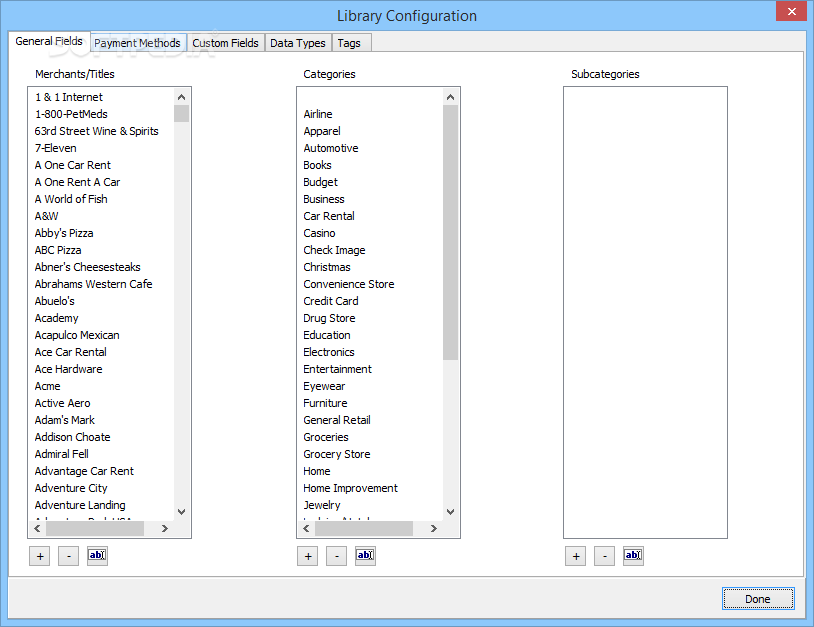
Task: Click the Categories list scroll up arrow
Action: 450,97
